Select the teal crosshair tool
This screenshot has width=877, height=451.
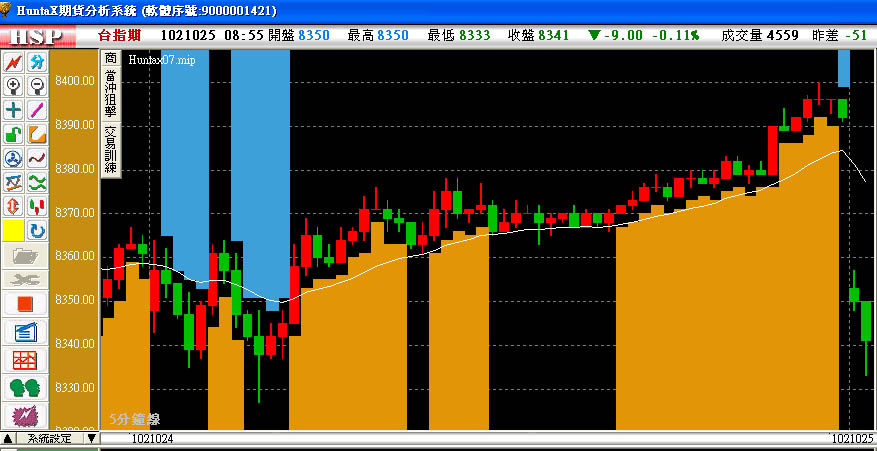click(13, 110)
